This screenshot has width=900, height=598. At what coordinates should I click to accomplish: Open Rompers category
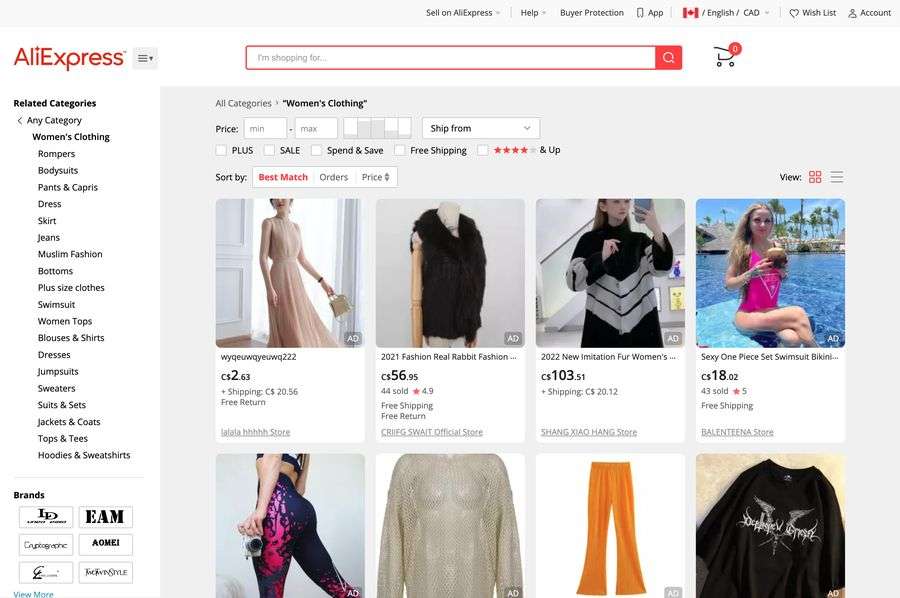tap(56, 154)
